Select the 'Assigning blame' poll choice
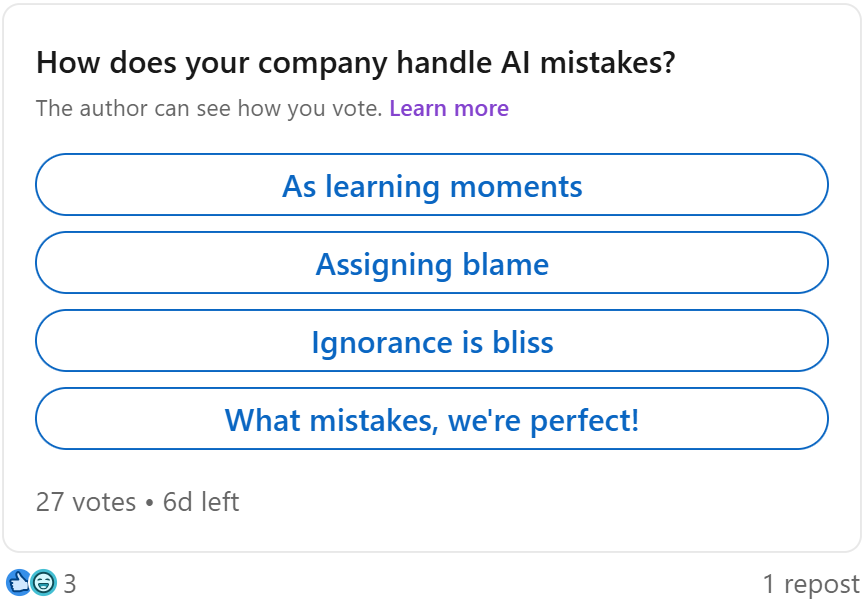This screenshot has width=865, height=601. coord(432,263)
